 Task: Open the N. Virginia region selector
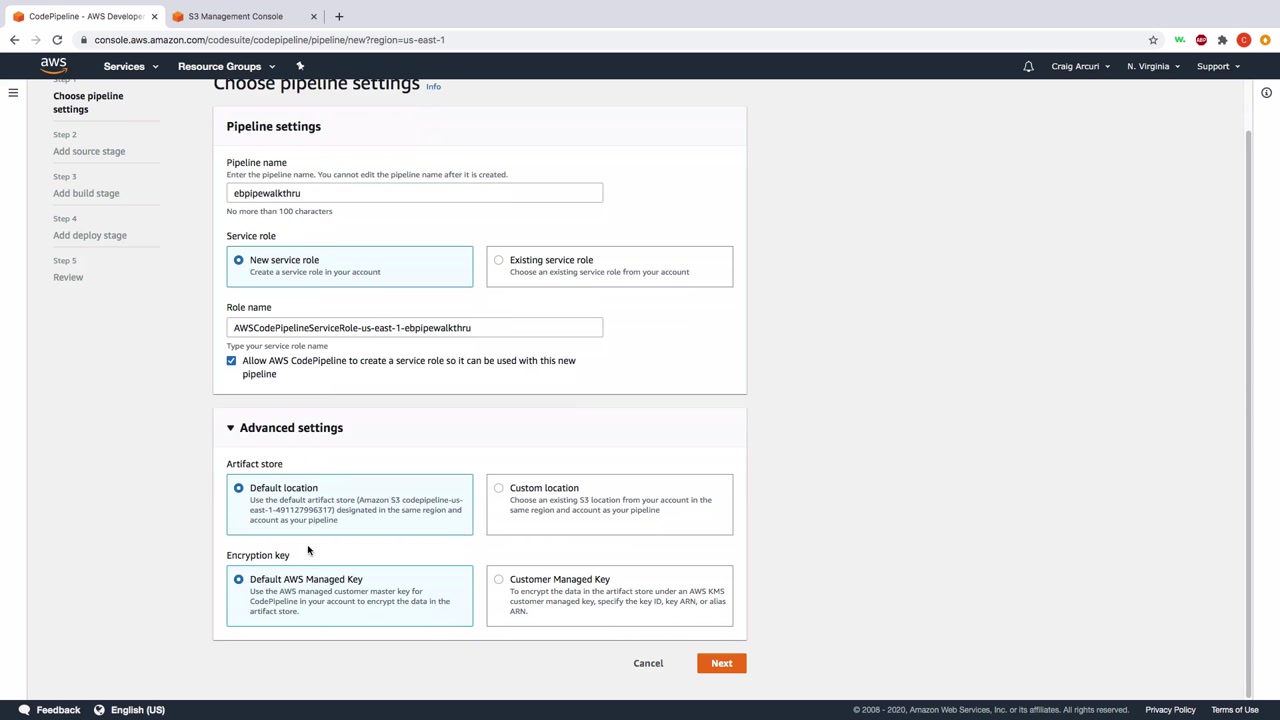coord(1153,67)
